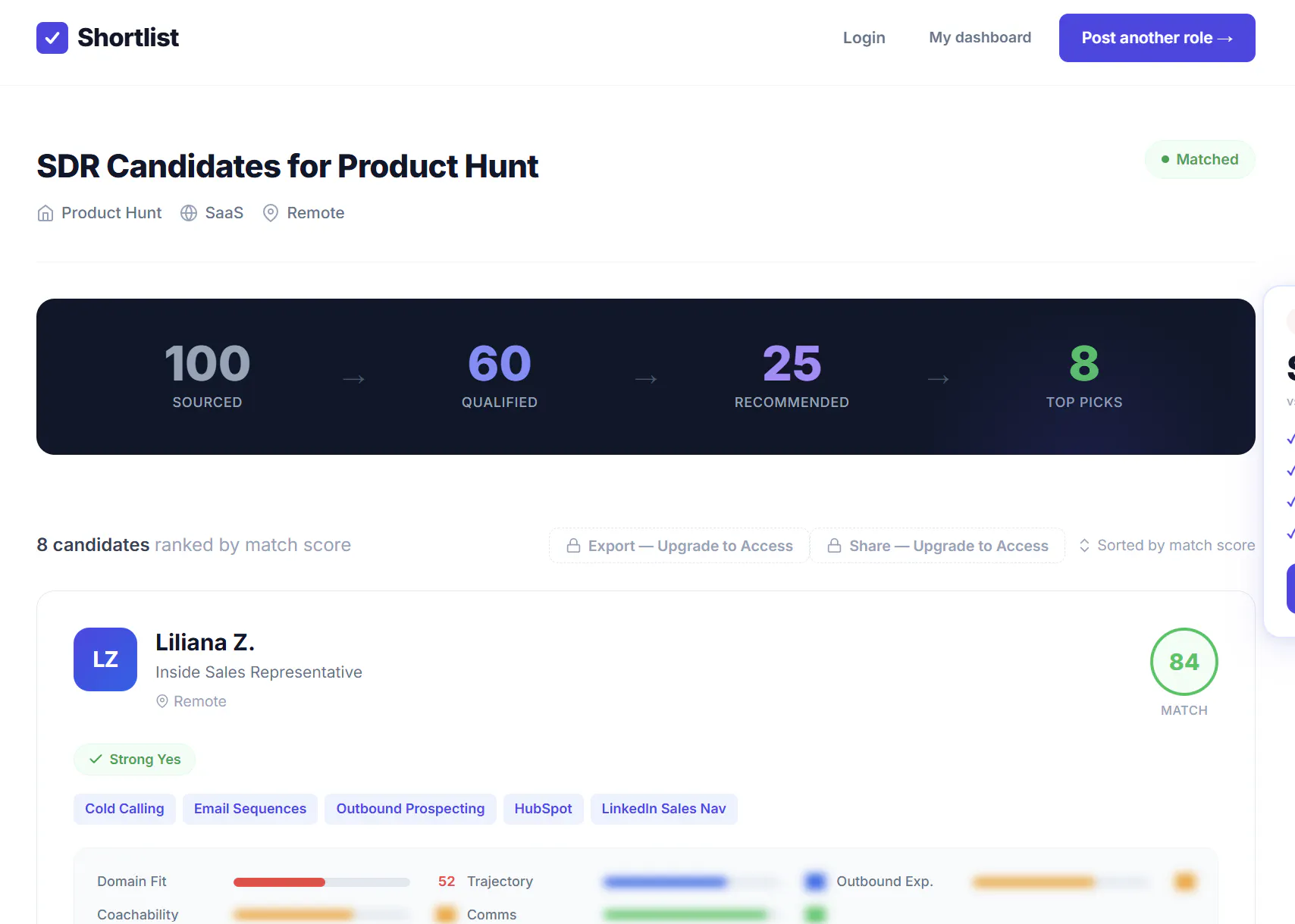Click the lock icon on Share button

(x=835, y=546)
